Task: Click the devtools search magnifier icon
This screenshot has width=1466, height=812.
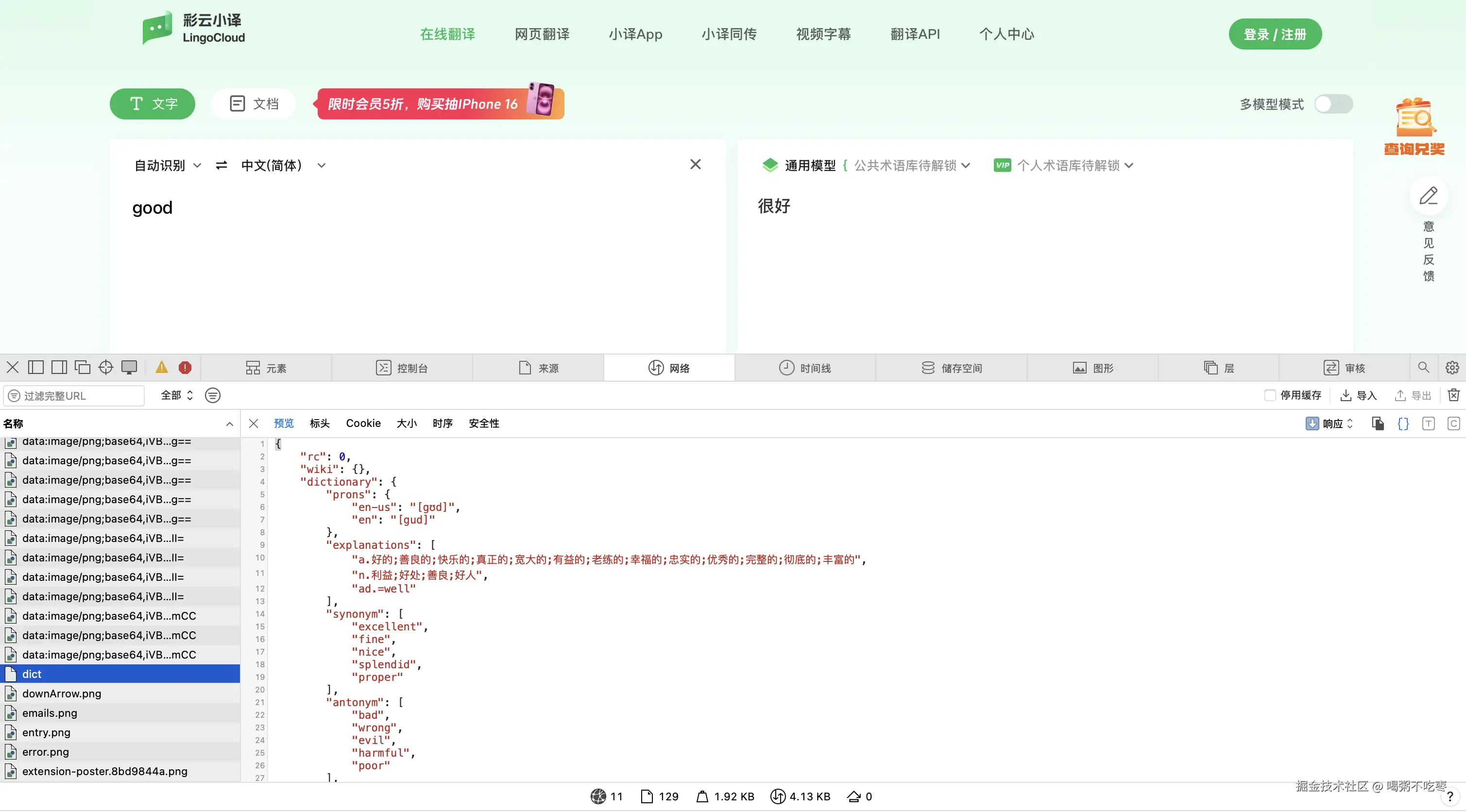Action: pos(1423,368)
